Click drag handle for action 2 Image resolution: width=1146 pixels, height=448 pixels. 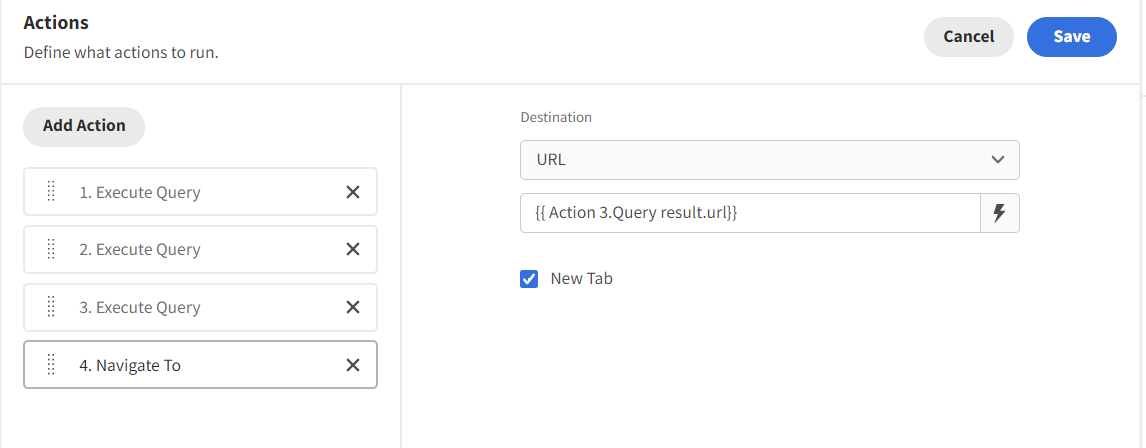point(51,249)
